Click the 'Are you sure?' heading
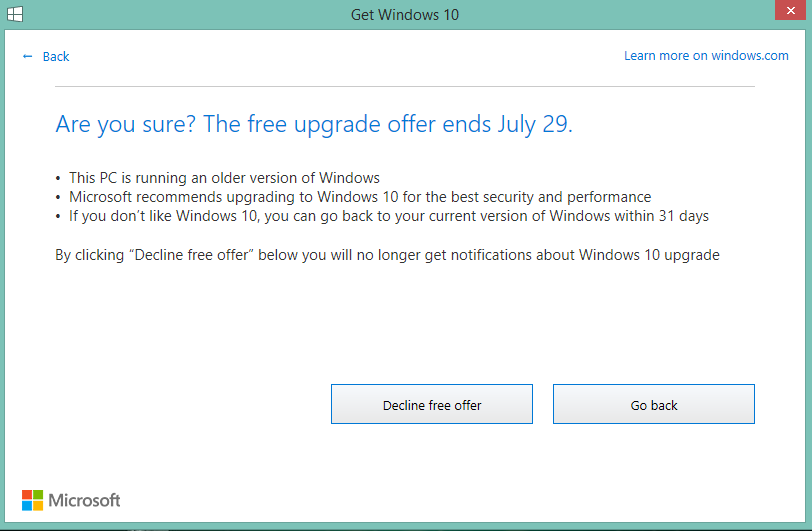Screen dimensions: 812x531 coord(314,124)
